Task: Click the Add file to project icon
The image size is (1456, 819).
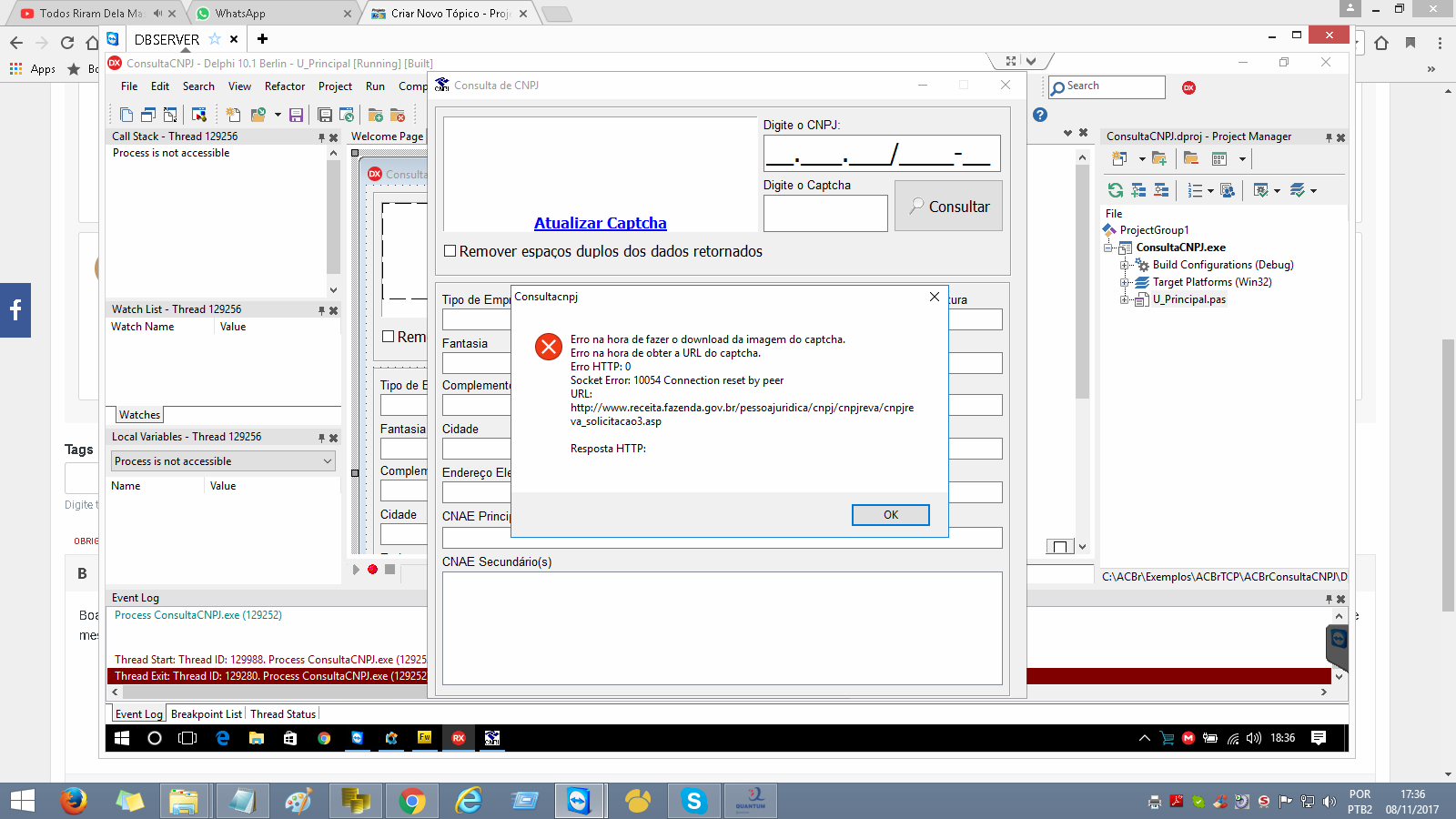Action: point(375,115)
